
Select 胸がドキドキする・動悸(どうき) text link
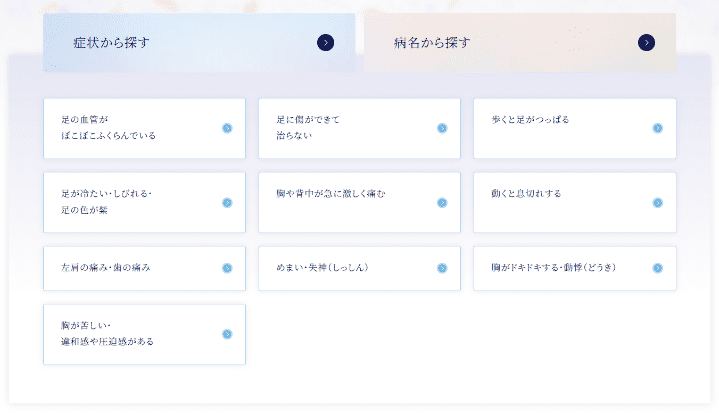(x=553, y=268)
